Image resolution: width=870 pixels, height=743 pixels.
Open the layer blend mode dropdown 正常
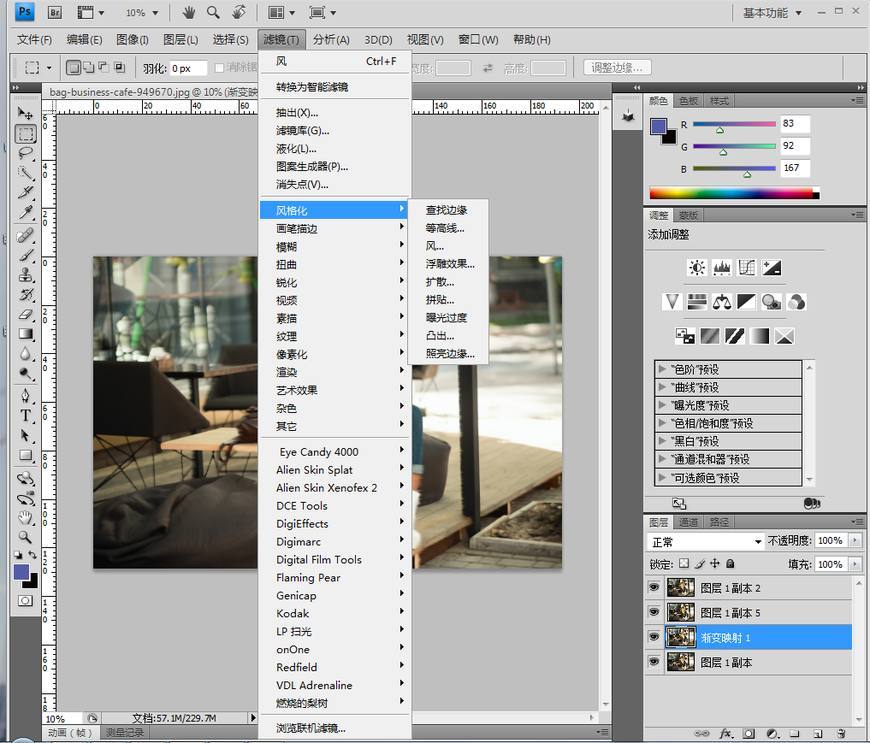pyautogui.click(x=706, y=541)
